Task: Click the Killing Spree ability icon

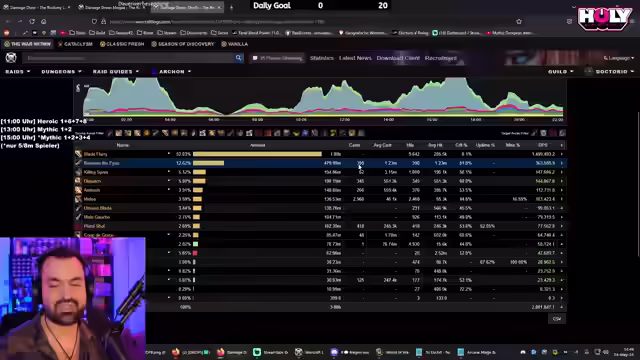Action: coord(78,172)
